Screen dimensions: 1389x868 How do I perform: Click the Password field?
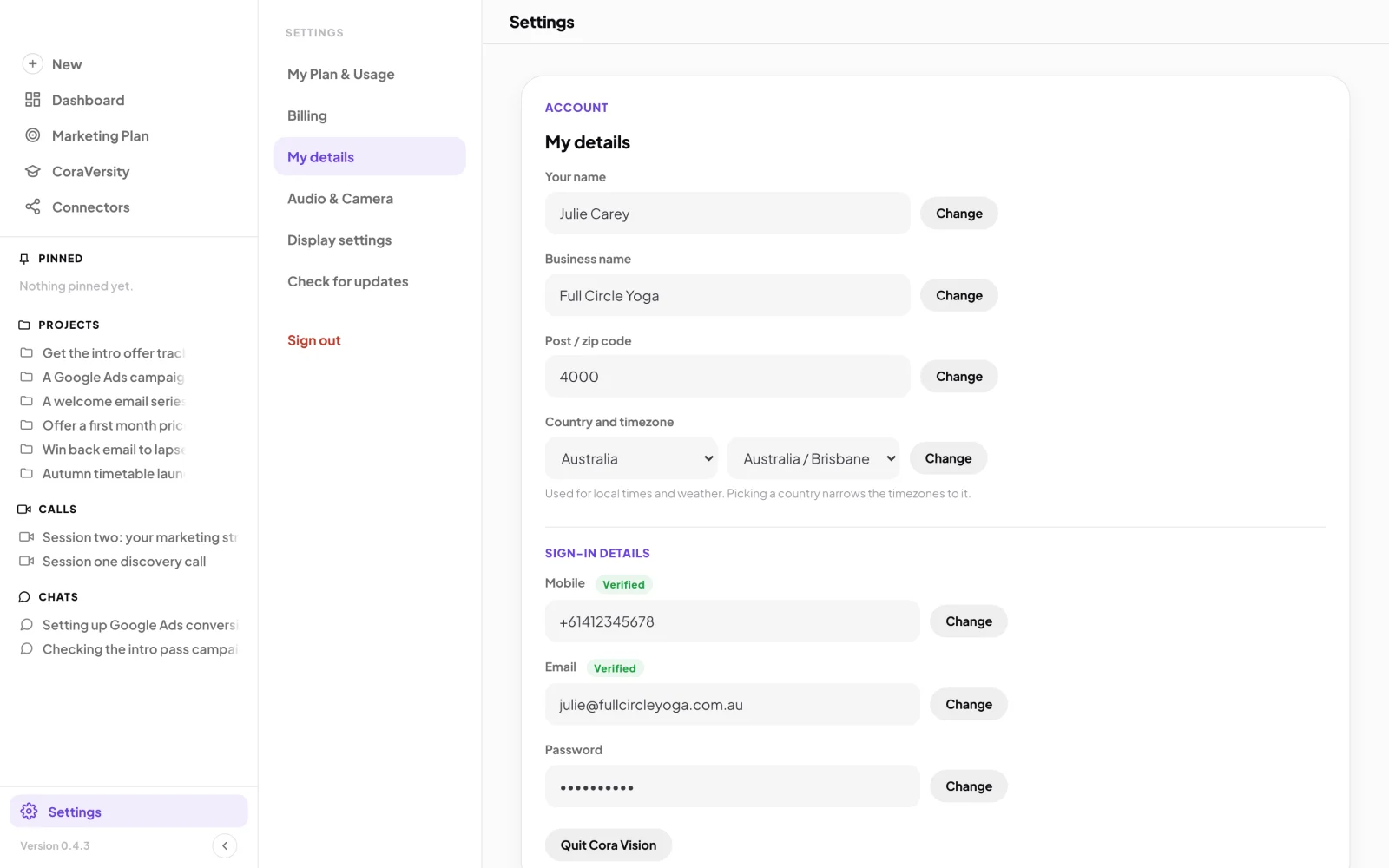(x=733, y=786)
